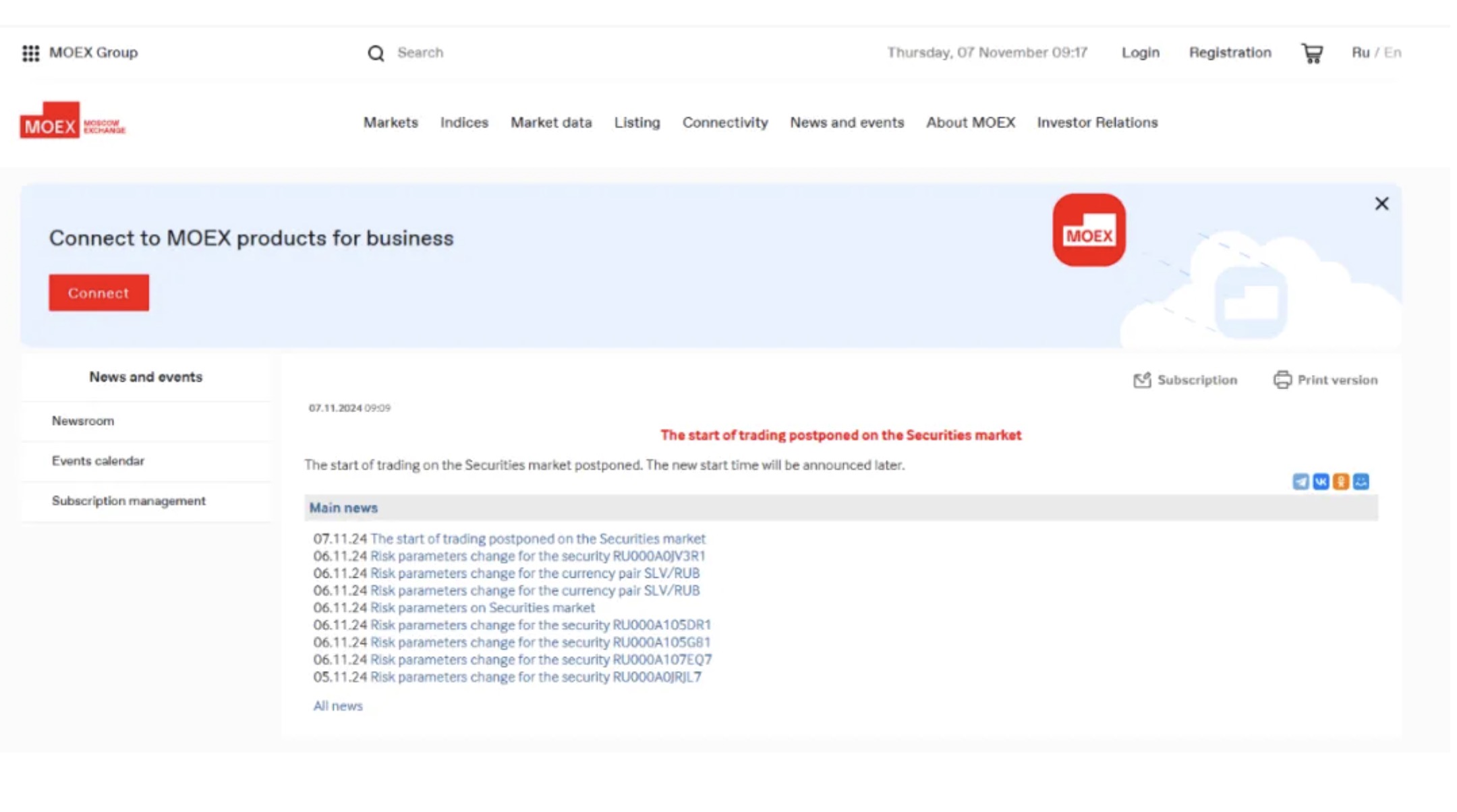The width and height of the screenshot is (1457, 812).
Task: Click the printer icon for Print version
Action: pos(1282,380)
